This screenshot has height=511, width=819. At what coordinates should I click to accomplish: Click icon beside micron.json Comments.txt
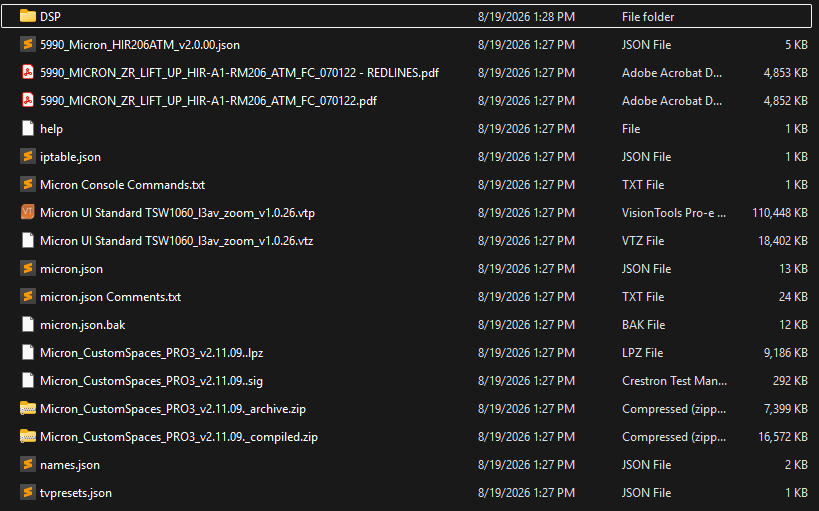[28, 296]
